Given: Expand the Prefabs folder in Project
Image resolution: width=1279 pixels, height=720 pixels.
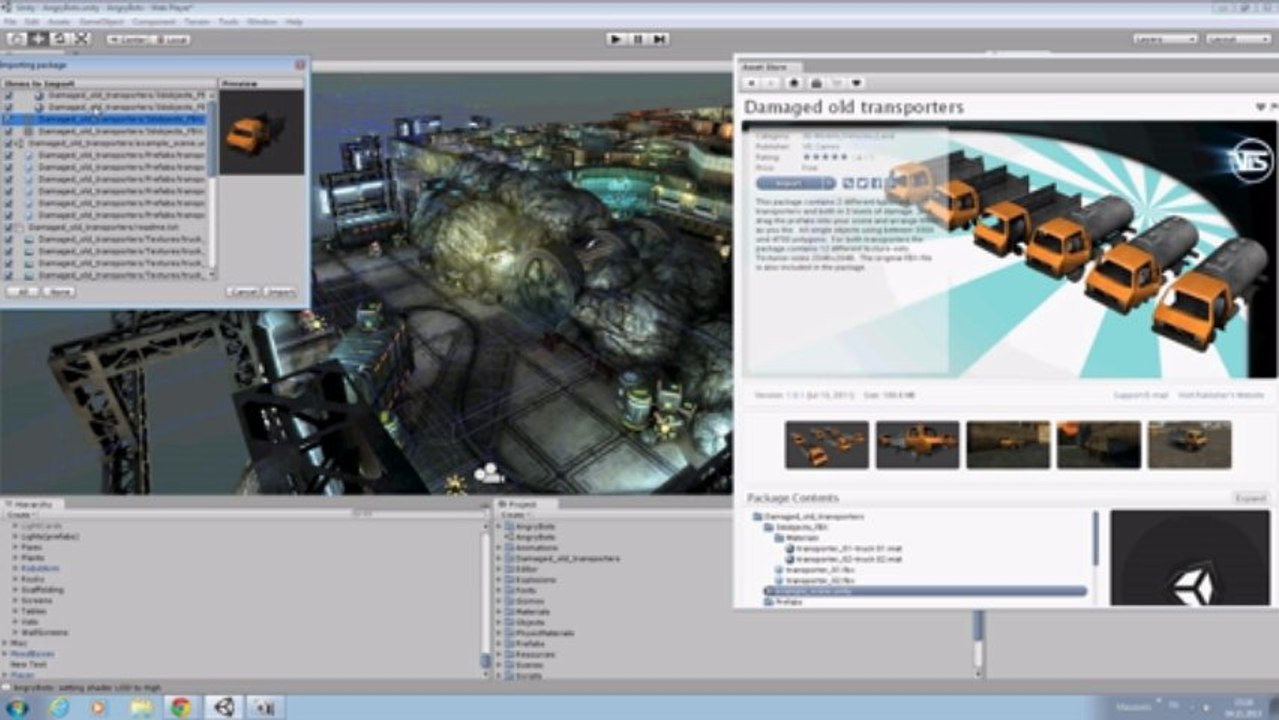Looking at the screenshot, I should pyautogui.click(x=499, y=643).
